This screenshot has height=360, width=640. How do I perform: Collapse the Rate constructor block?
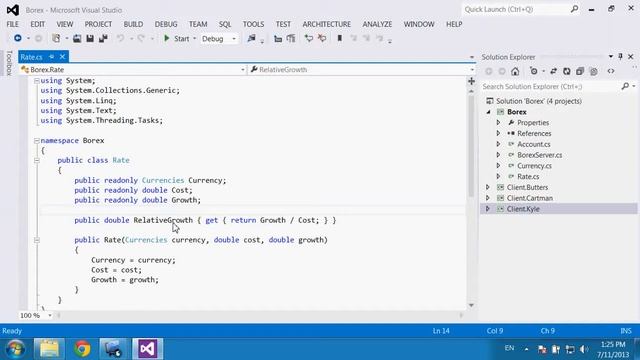pos(37,240)
